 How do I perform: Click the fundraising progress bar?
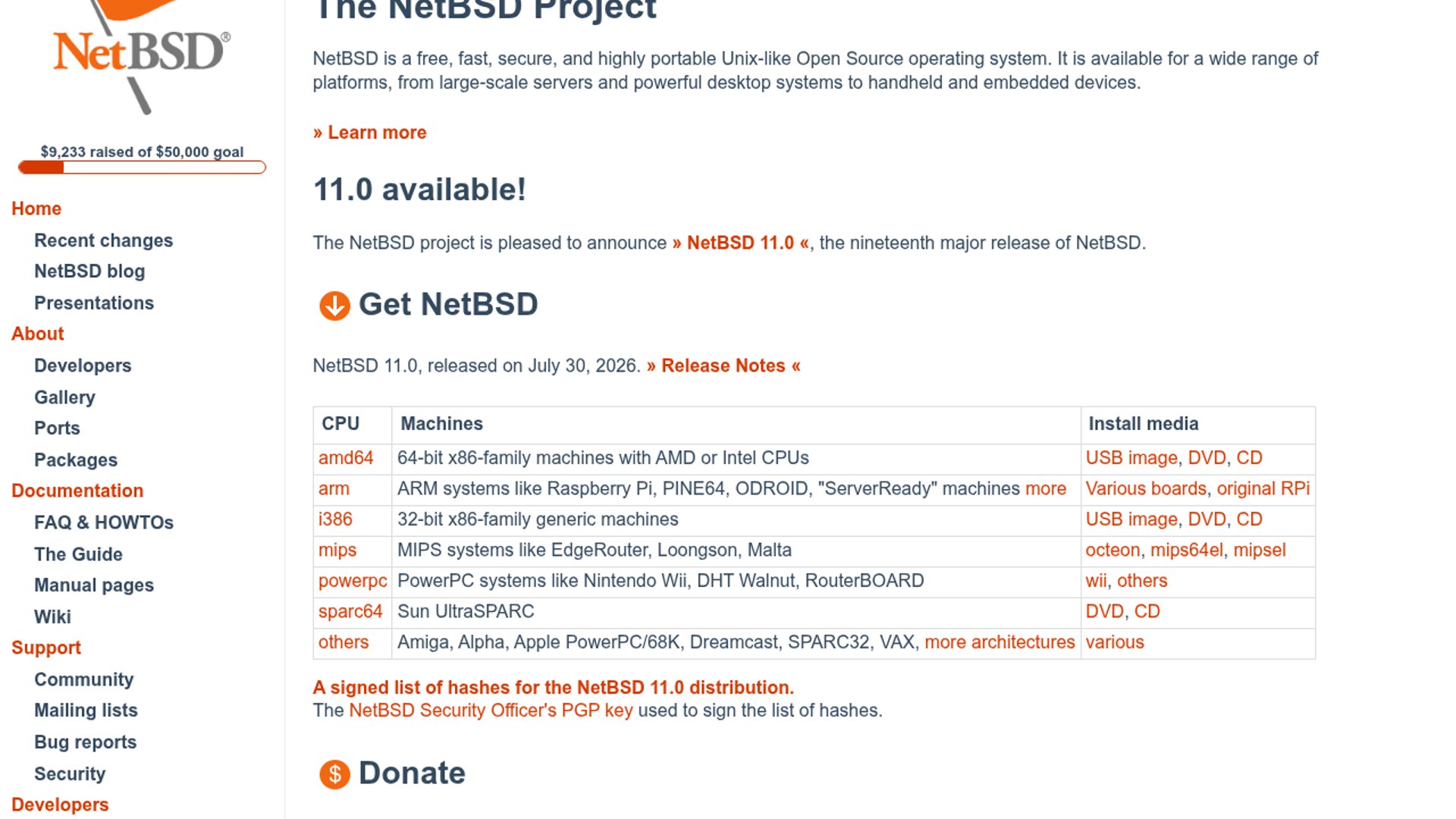click(142, 168)
